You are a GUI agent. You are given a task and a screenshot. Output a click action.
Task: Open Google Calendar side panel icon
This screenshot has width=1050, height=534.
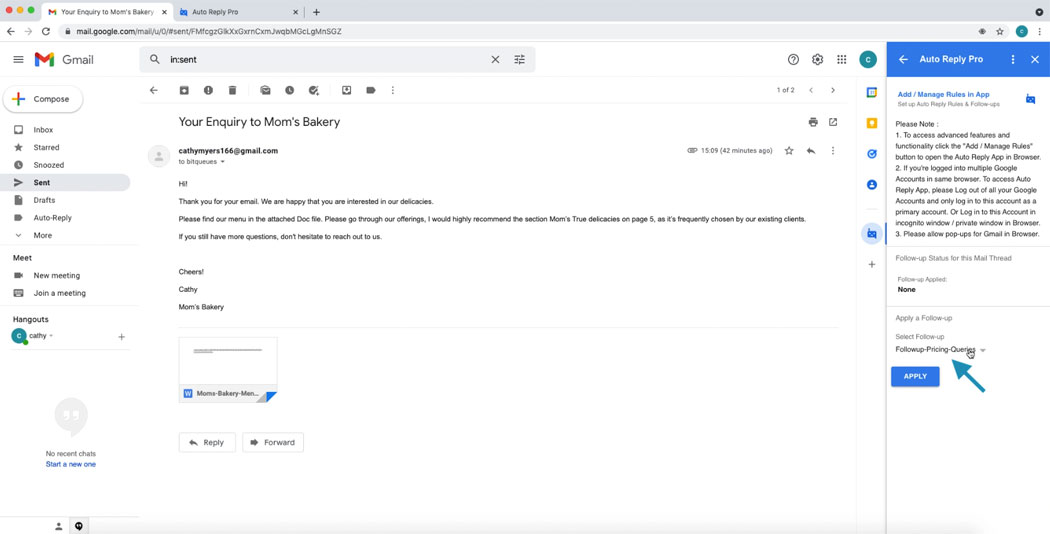(x=872, y=92)
